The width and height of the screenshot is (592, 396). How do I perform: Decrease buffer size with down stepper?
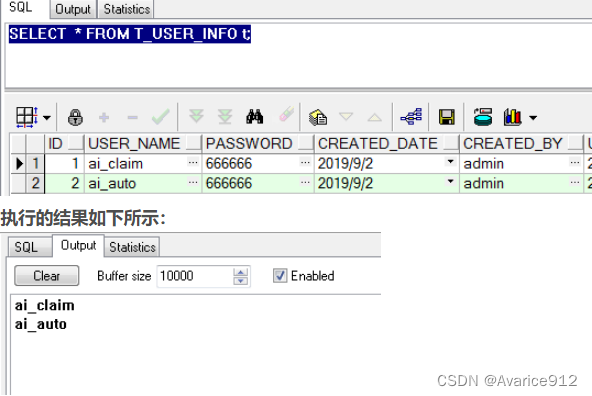tap(241, 281)
